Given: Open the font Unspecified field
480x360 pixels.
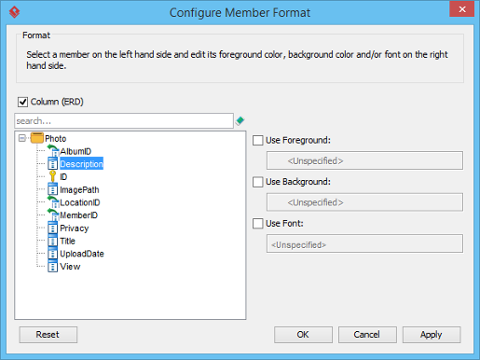Looking at the screenshot, I should (x=364, y=244).
